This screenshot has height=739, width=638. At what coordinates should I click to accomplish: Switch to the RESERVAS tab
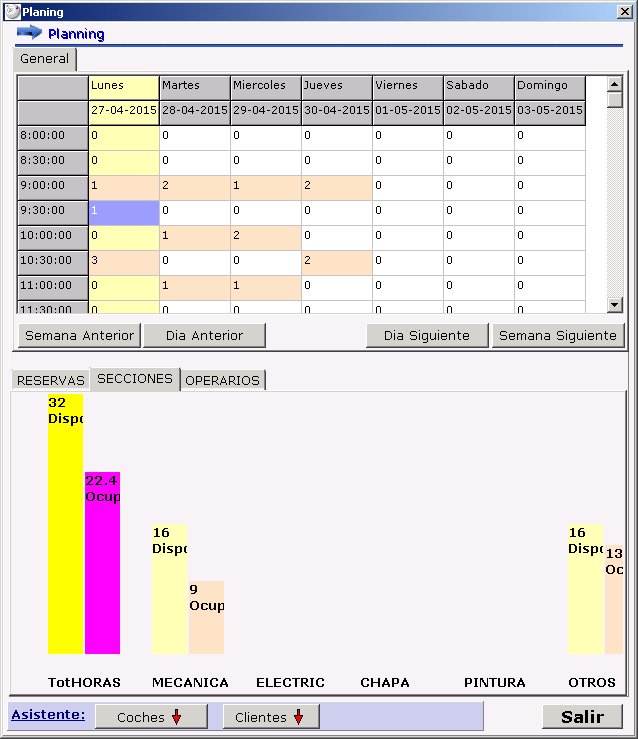(50, 380)
